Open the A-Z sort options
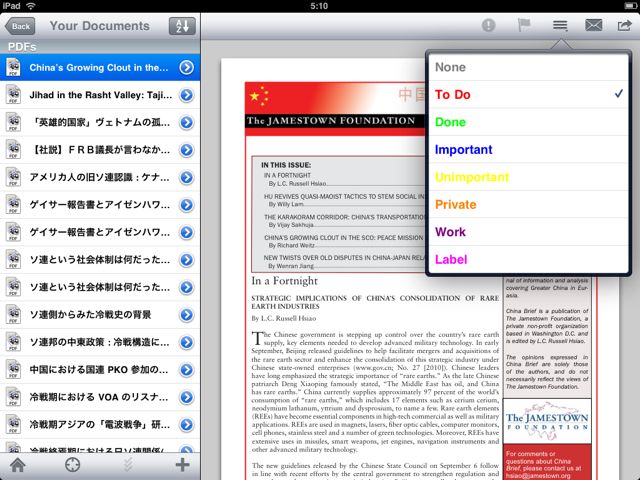The width and height of the screenshot is (640, 480). [x=182, y=26]
